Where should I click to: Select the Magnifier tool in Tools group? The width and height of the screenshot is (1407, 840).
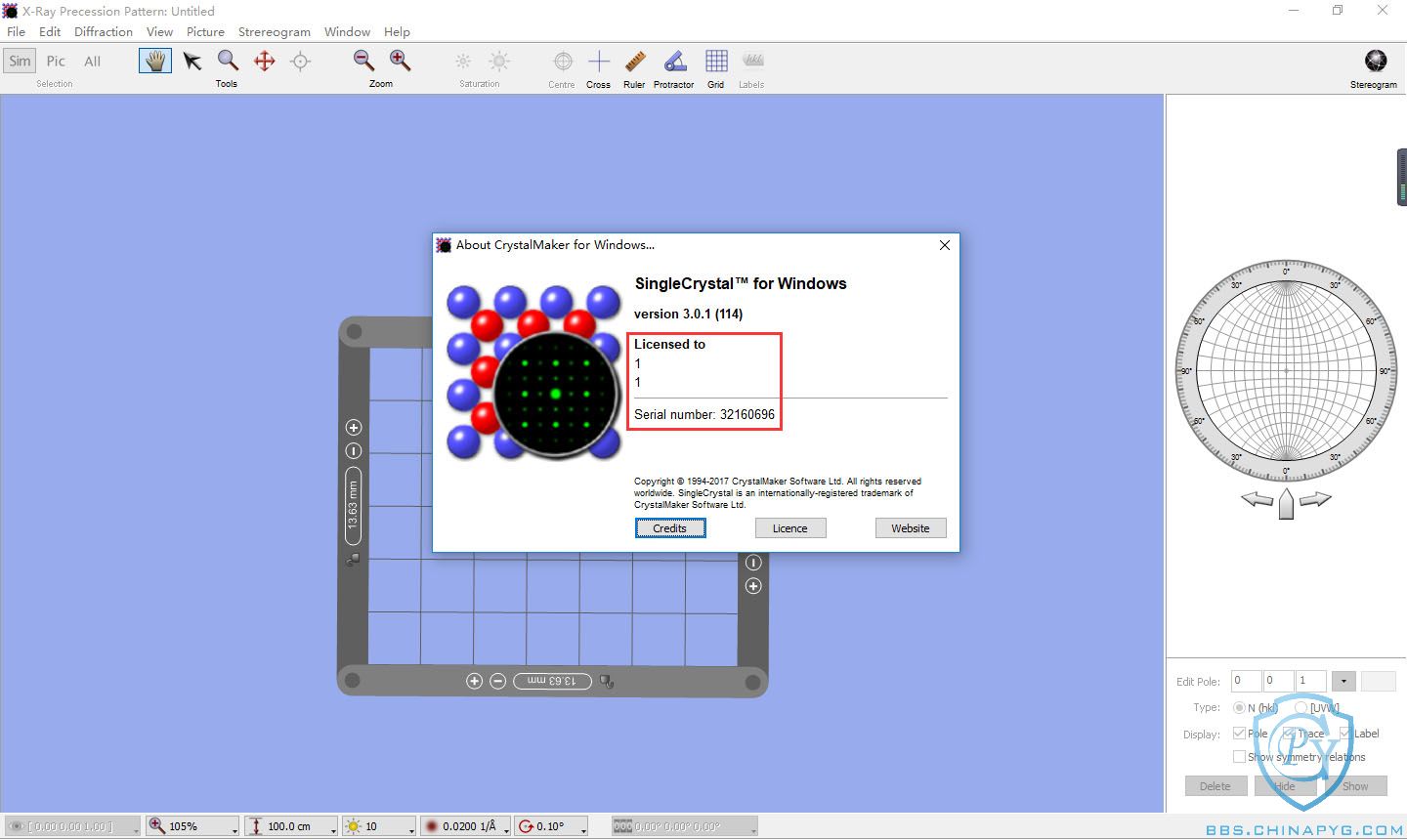click(228, 61)
